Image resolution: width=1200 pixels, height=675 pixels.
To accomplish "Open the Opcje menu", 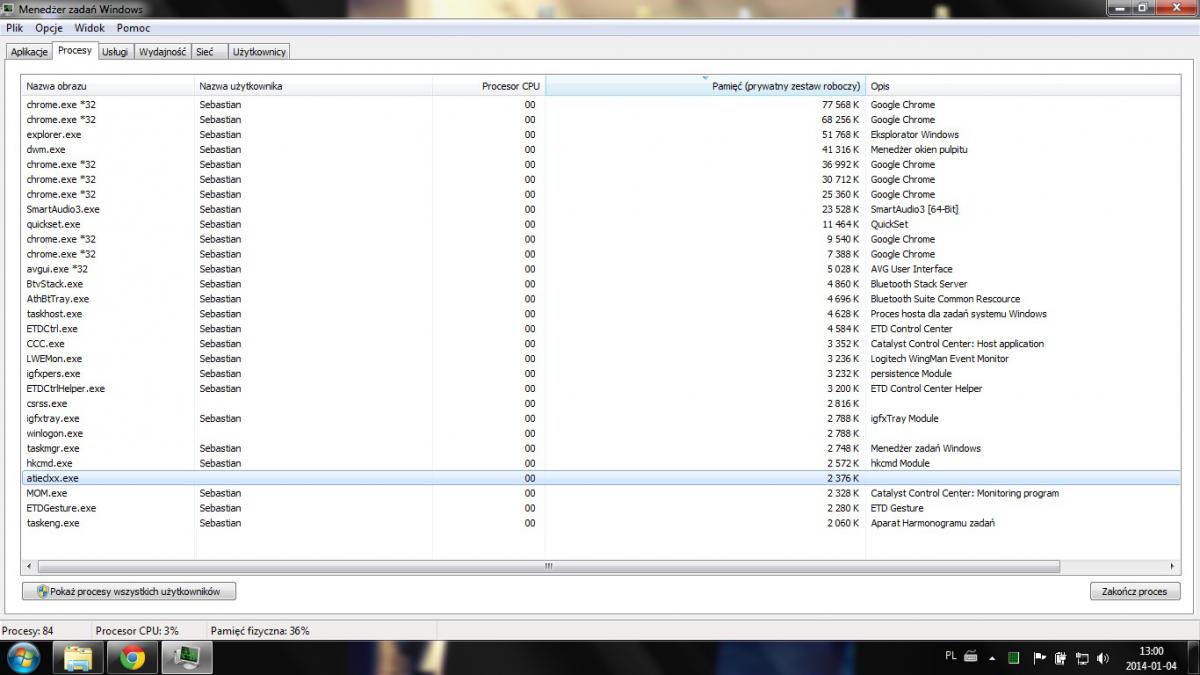I will [48, 28].
